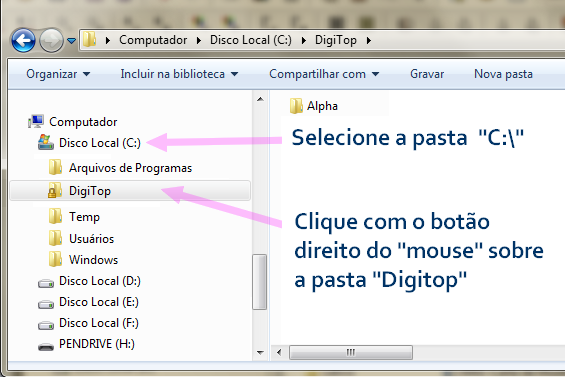Click the locked DigiTop folder icon

(55, 190)
